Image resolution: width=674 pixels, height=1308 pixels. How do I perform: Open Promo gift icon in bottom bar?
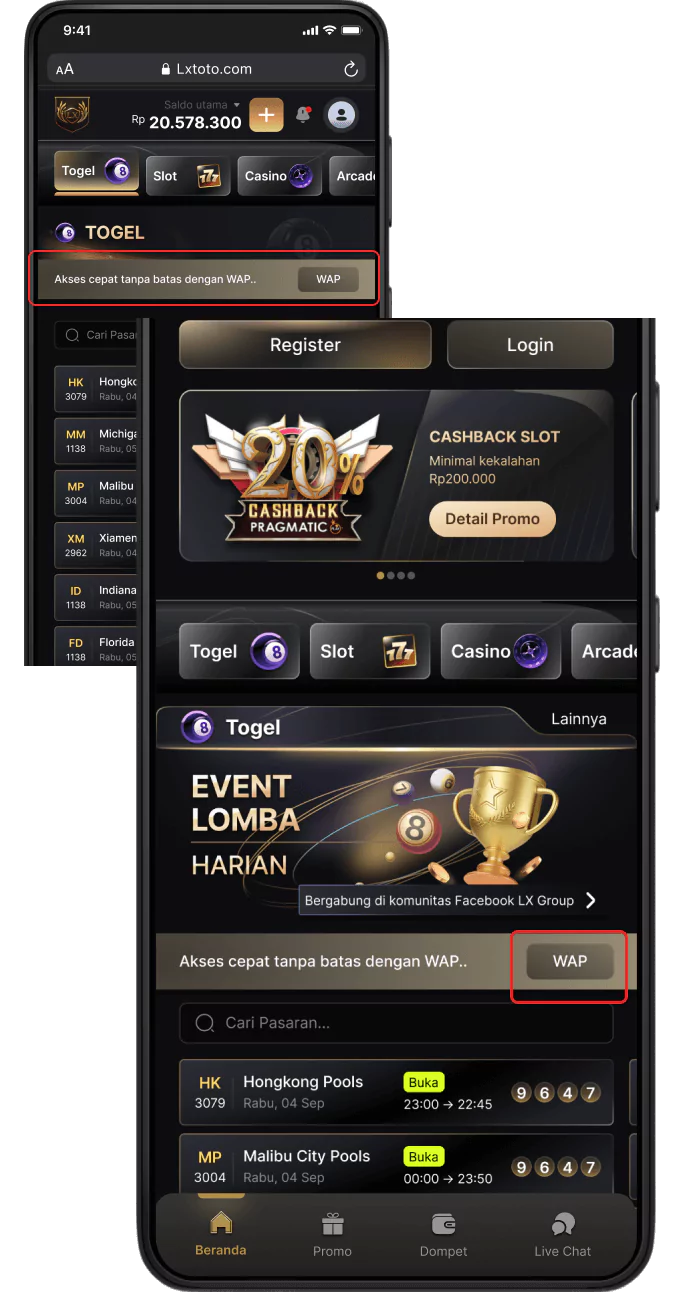tap(332, 1234)
